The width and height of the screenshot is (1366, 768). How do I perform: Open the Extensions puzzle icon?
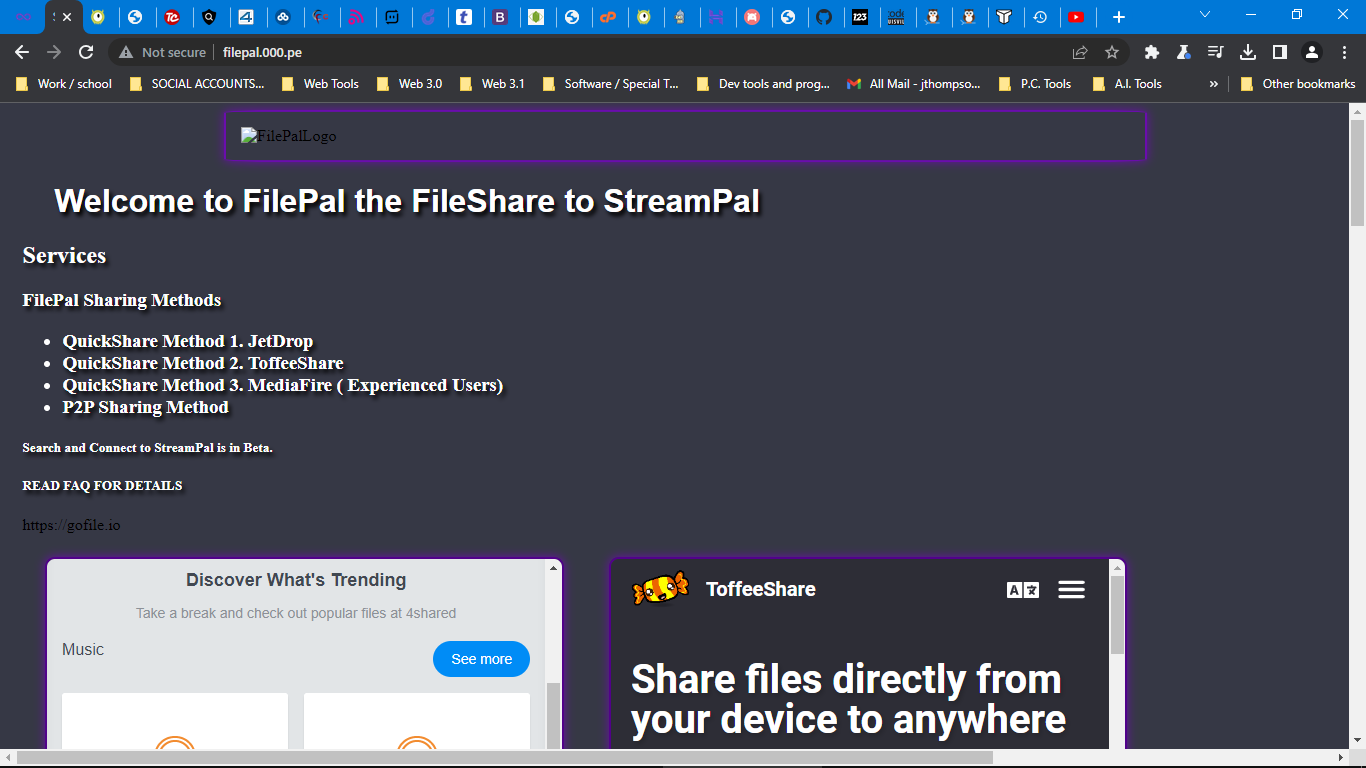[x=1152, y=52]
